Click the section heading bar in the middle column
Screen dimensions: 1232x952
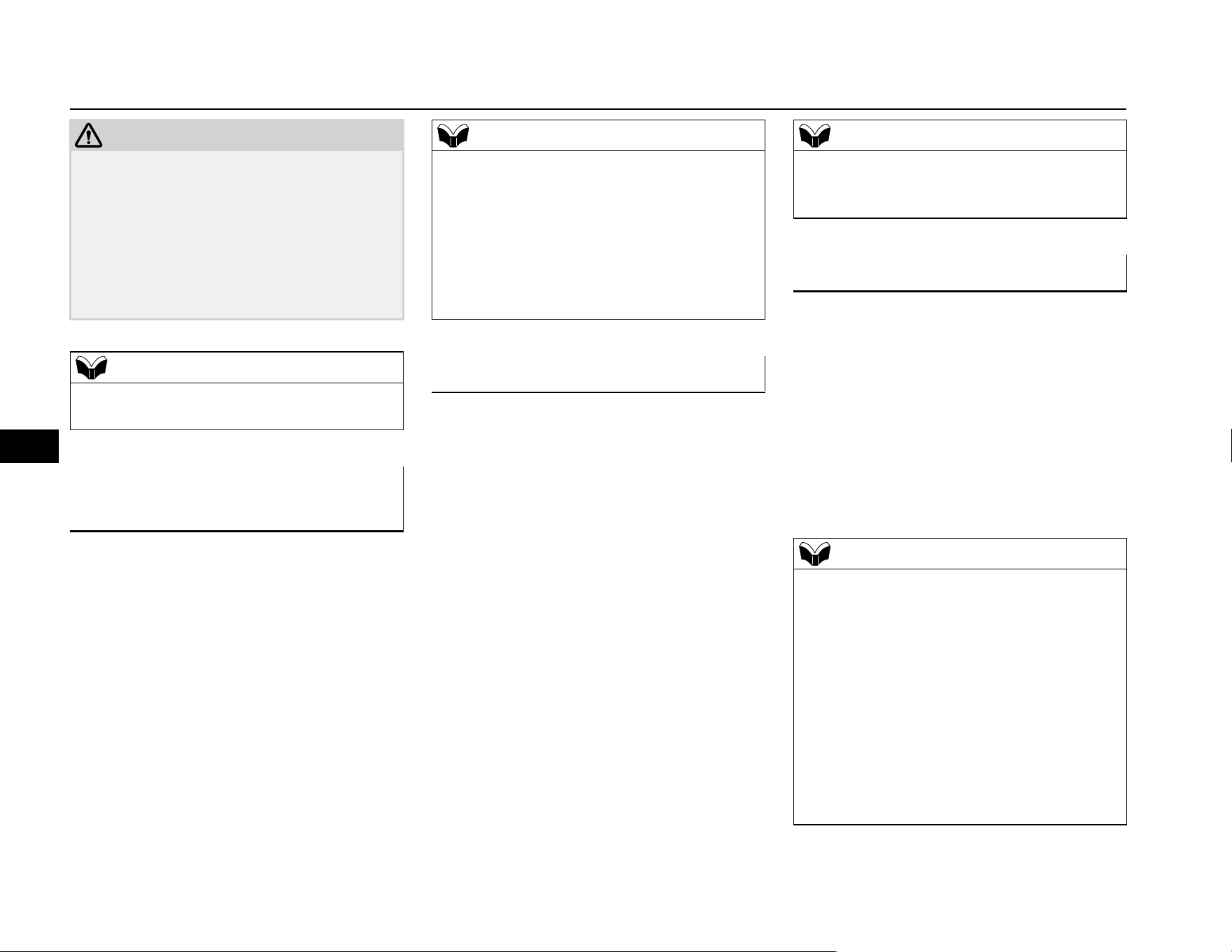[598, 375]
